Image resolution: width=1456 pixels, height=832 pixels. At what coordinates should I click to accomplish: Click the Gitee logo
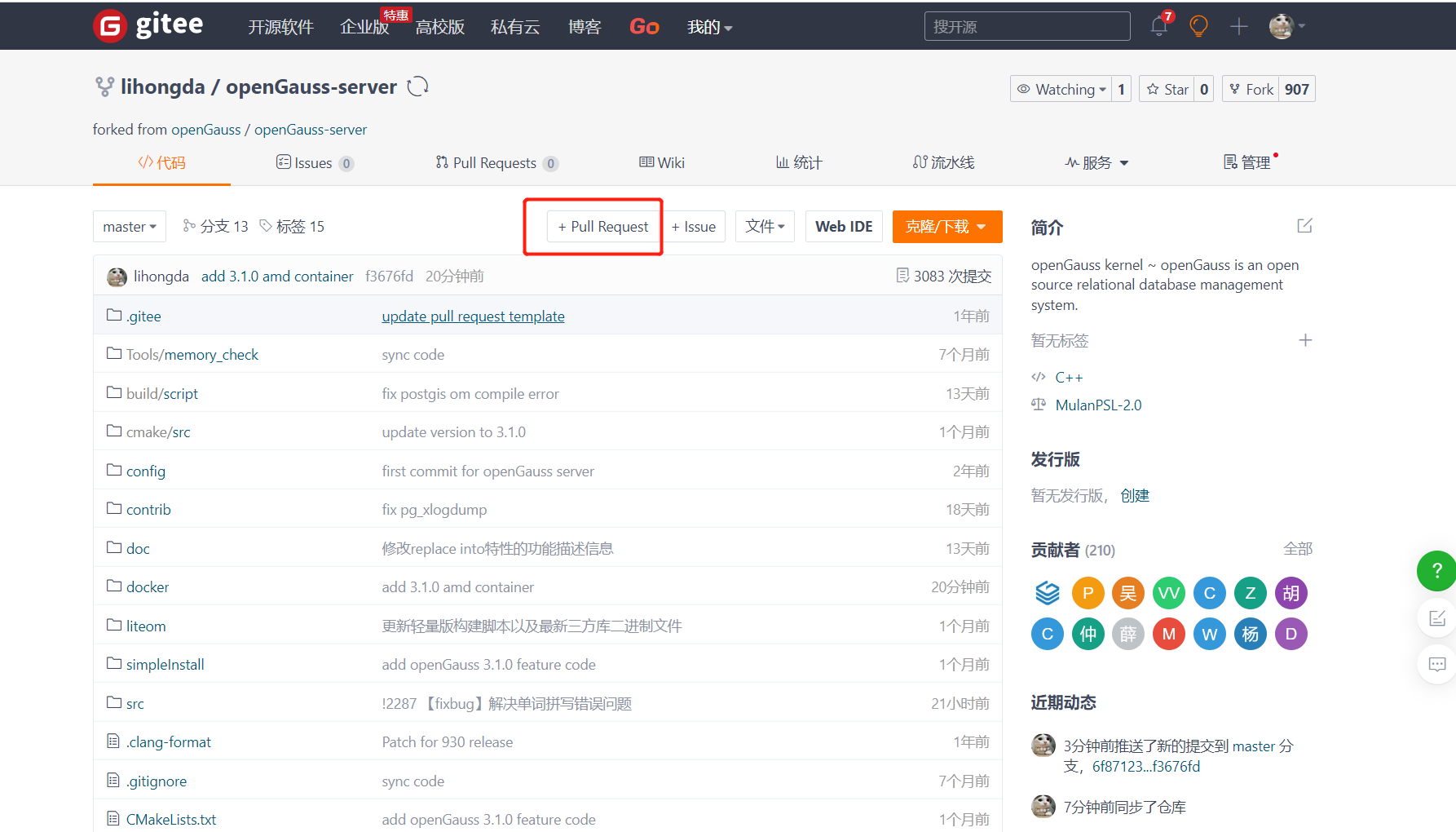(x=148, y=26)
